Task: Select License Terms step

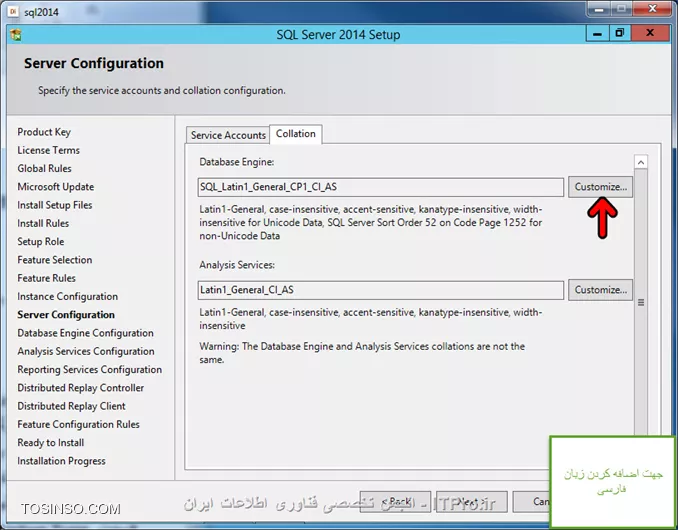Action: (x=48, y=150)
